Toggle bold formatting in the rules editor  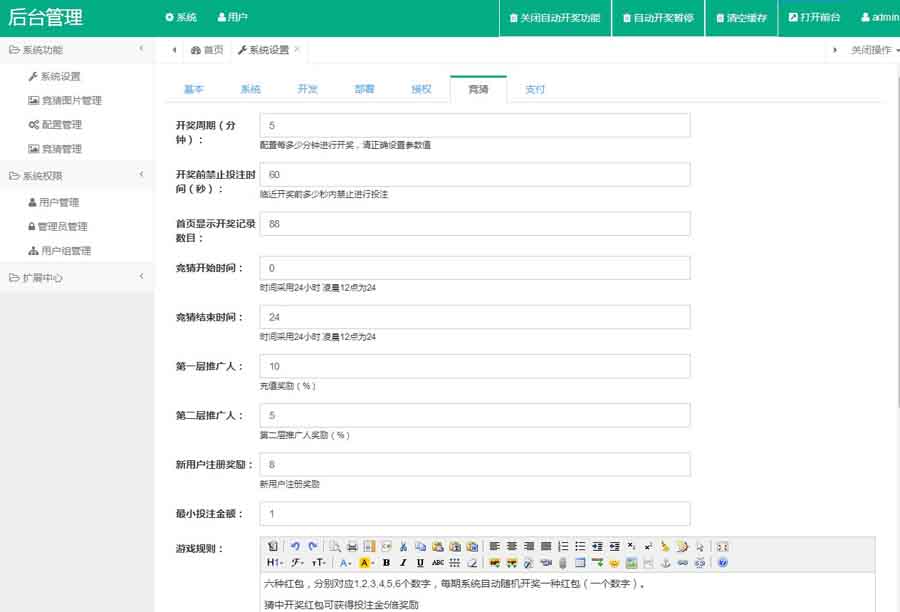coord(386,563)
